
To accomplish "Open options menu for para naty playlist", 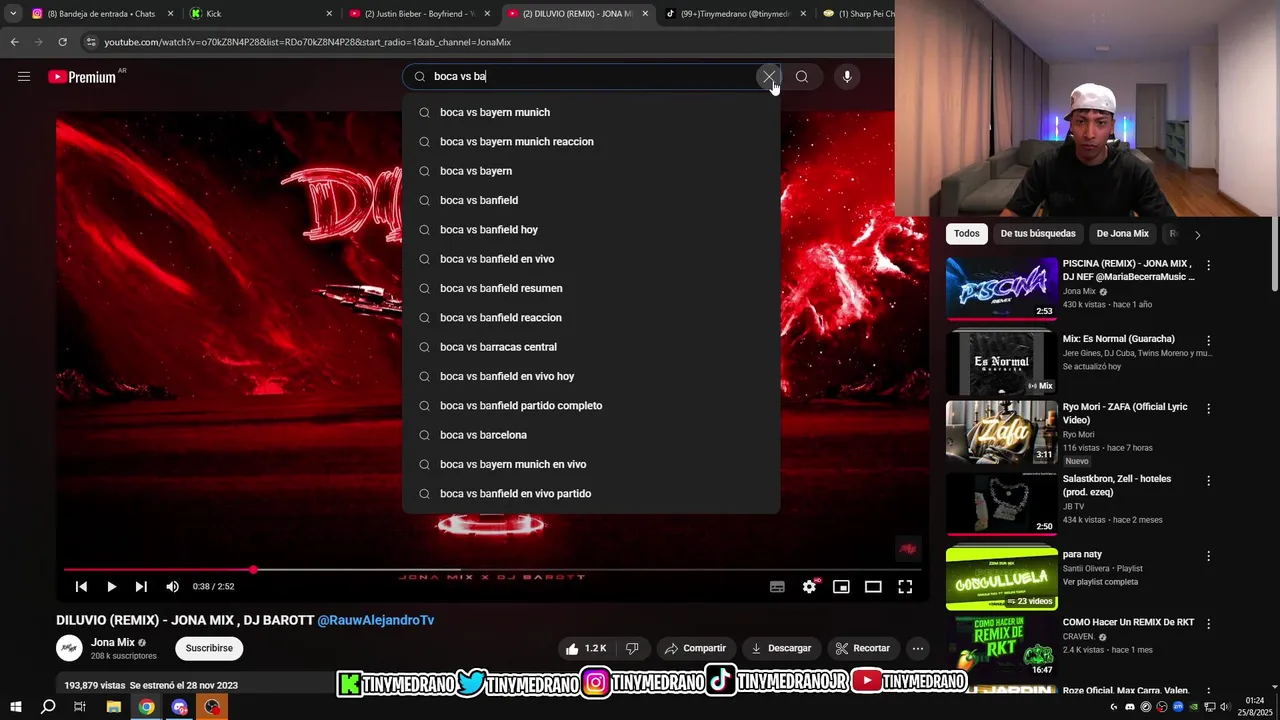I will (1208, 556).
